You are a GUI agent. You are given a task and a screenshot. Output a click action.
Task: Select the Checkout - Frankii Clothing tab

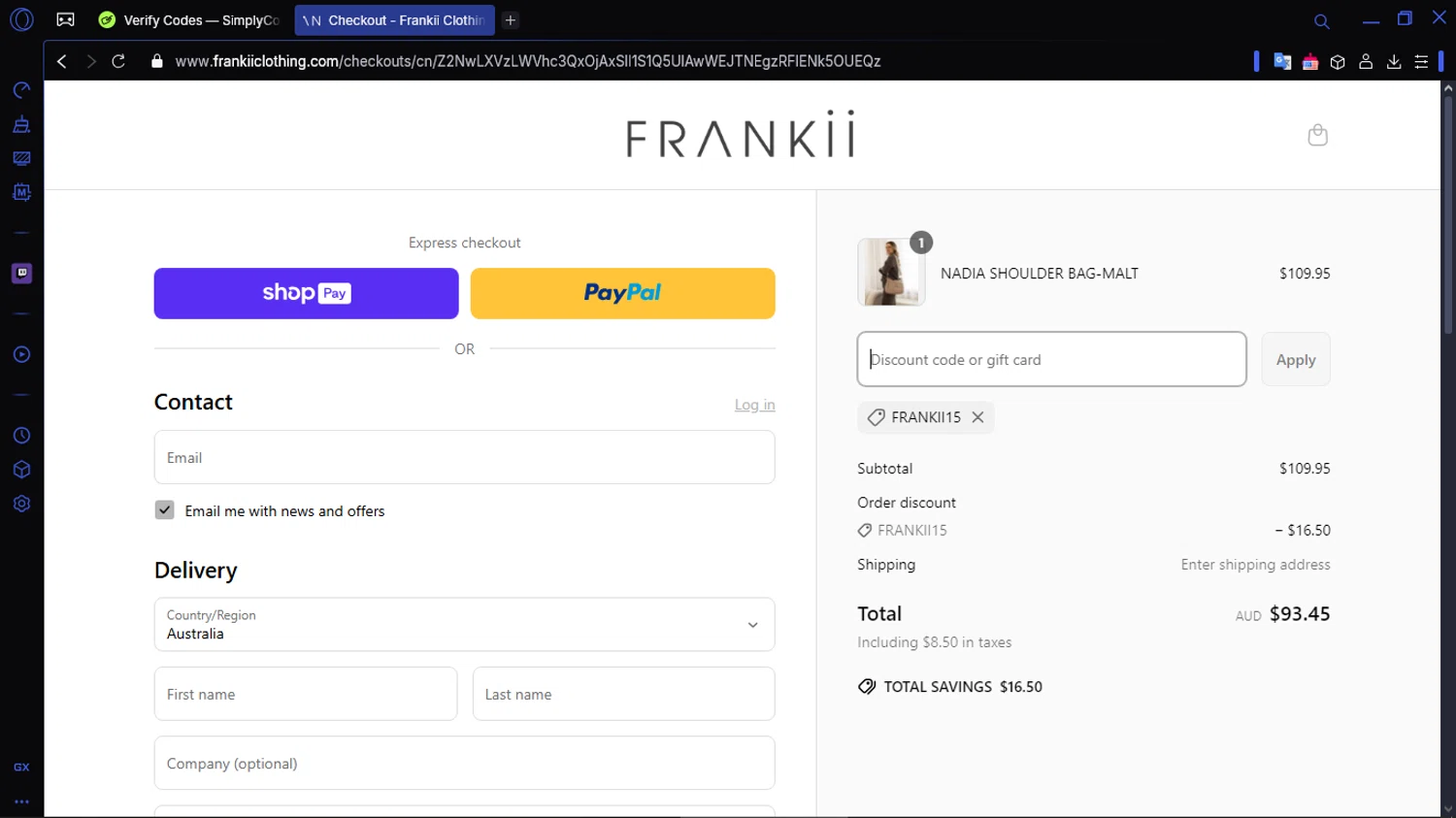tap(394, 19)
